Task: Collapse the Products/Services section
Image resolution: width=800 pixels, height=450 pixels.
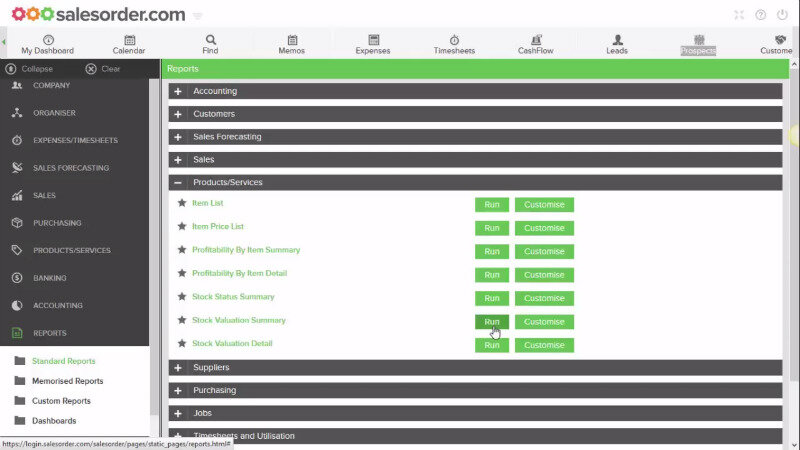Action: [x=178, y=183]
